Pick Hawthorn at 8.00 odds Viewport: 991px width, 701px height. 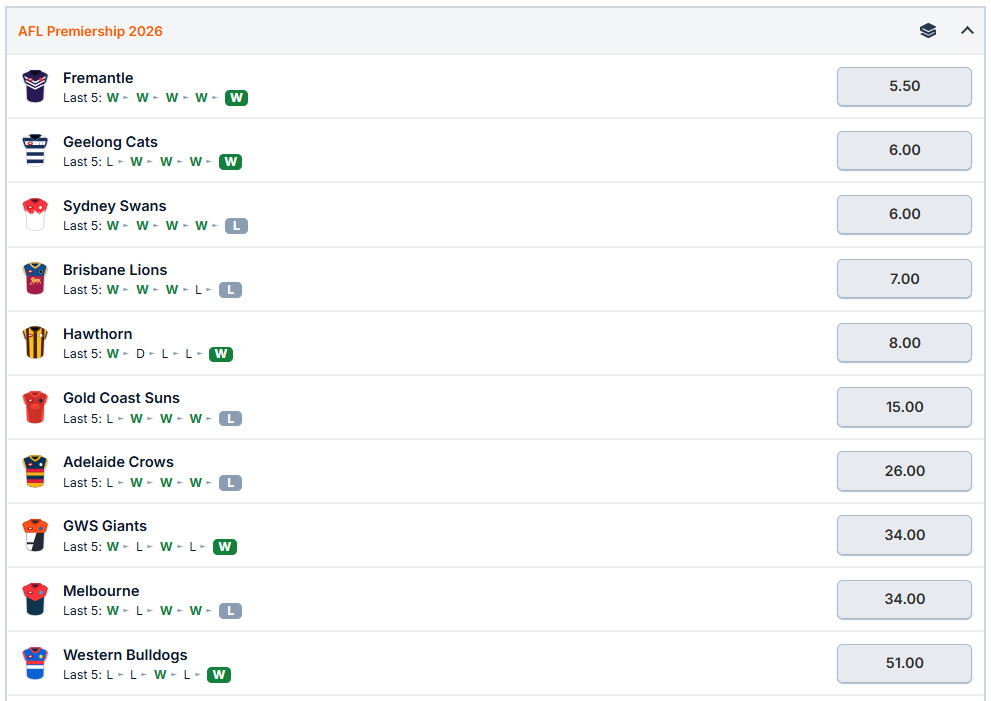coord(904,343)
